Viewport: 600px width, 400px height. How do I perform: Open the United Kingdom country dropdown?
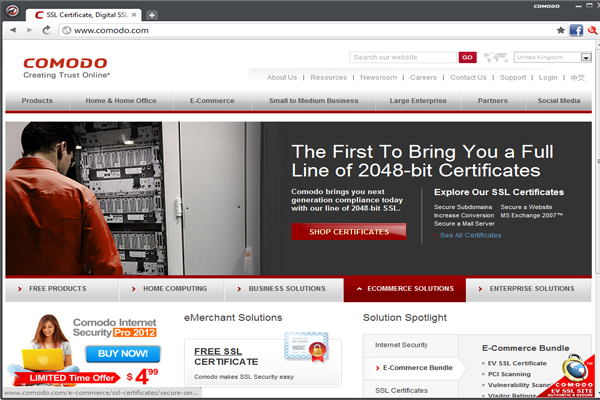pos(553,57)
